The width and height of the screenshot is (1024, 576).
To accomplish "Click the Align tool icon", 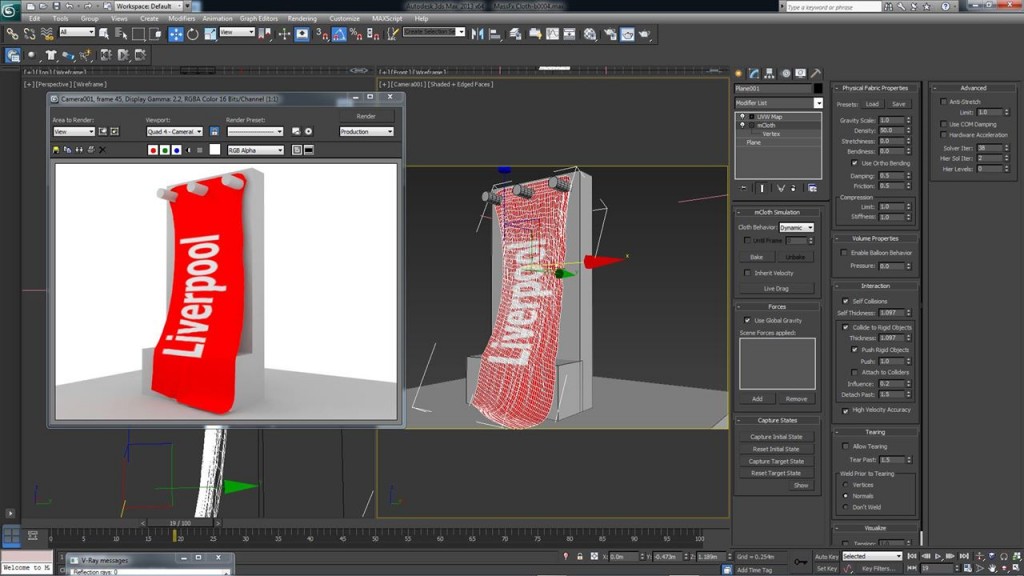I will pyautogui.click(x=494, y=34).
